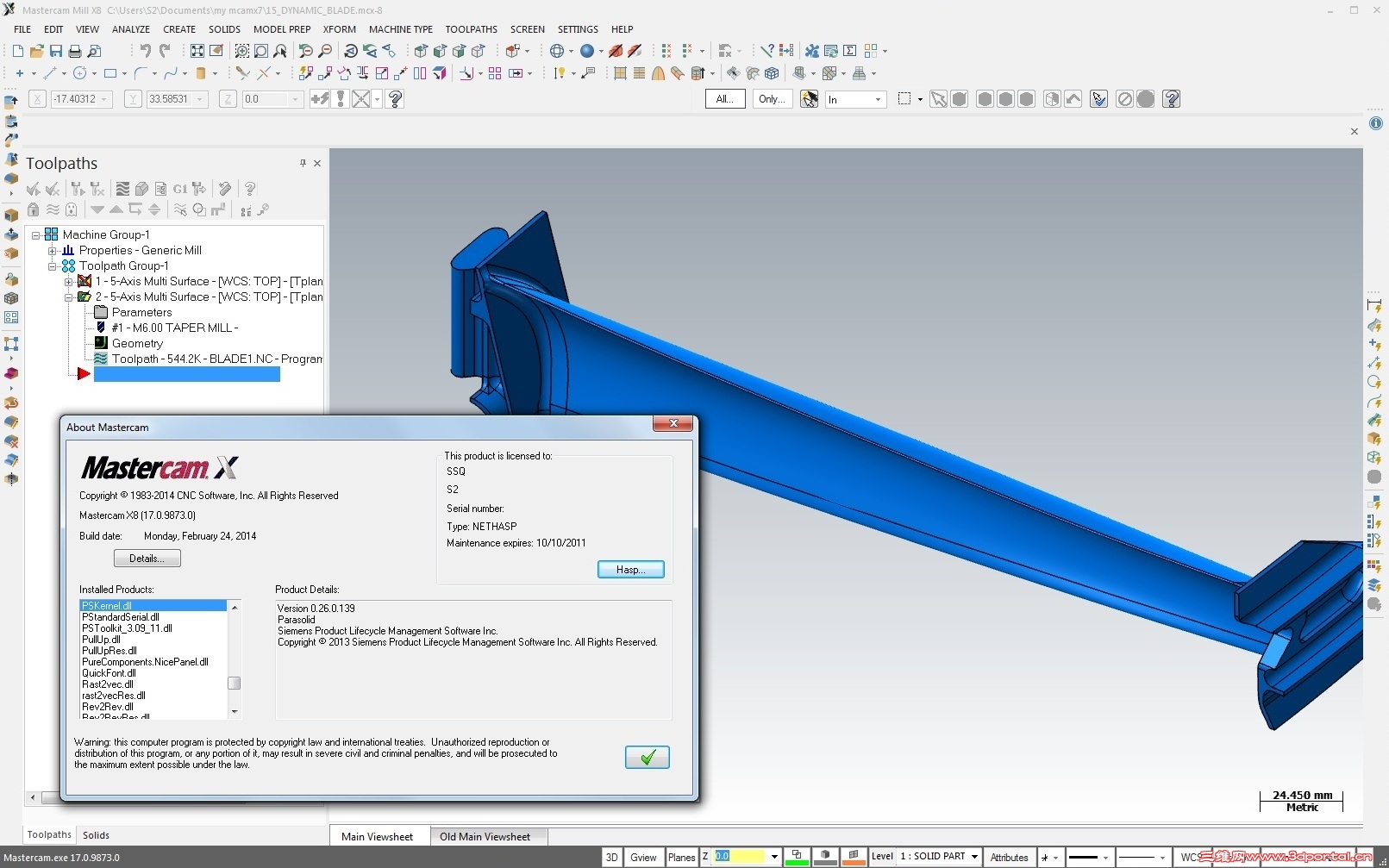
Task: Click the Unselect All slashed circle icon
Action: tap(1124, 99)
